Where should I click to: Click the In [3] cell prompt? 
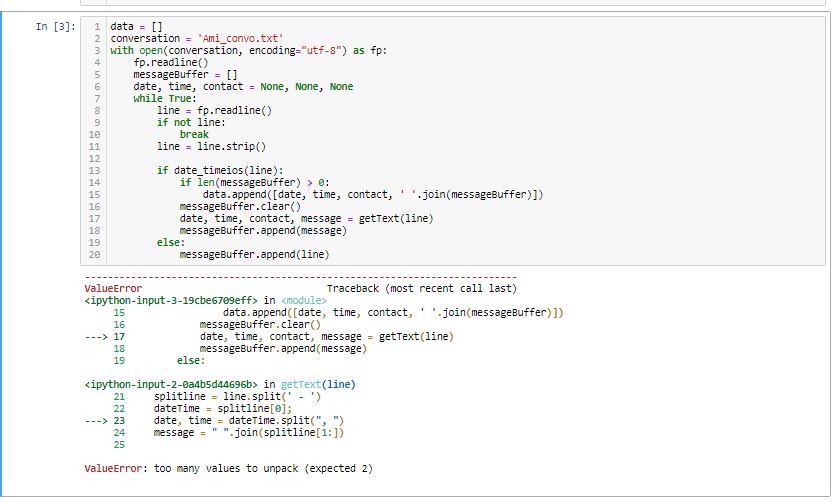tap(56, 26)
